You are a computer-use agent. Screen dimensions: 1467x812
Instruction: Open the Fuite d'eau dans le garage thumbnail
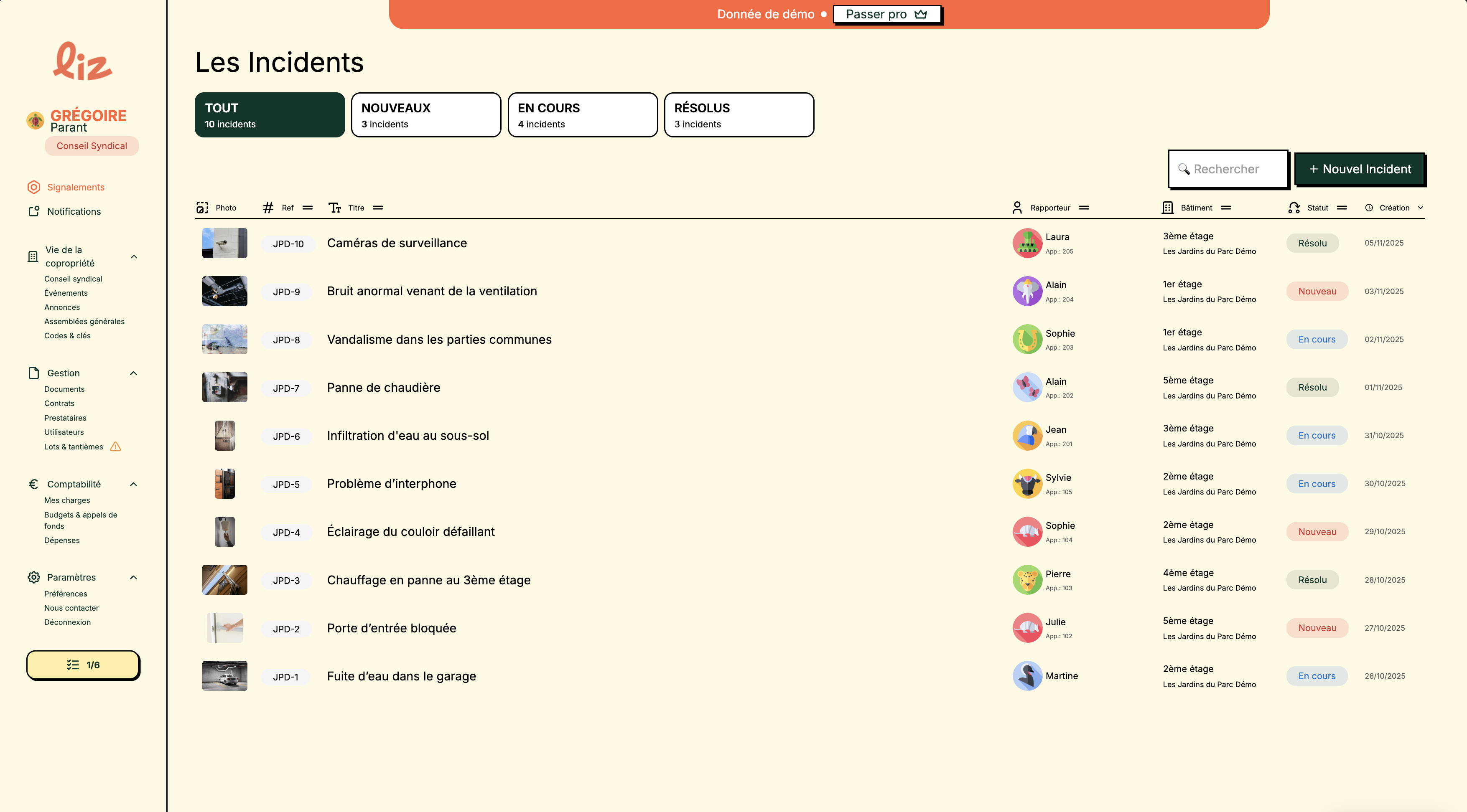[x=225, y=676]
